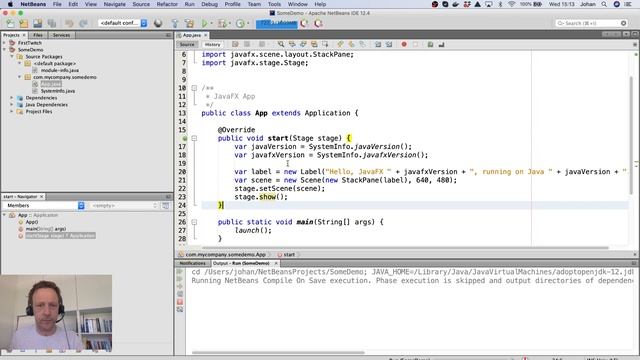Open the Members dropdown in Navigator
The height and width of the screenshot is (360, 640).
pos(43,205)
